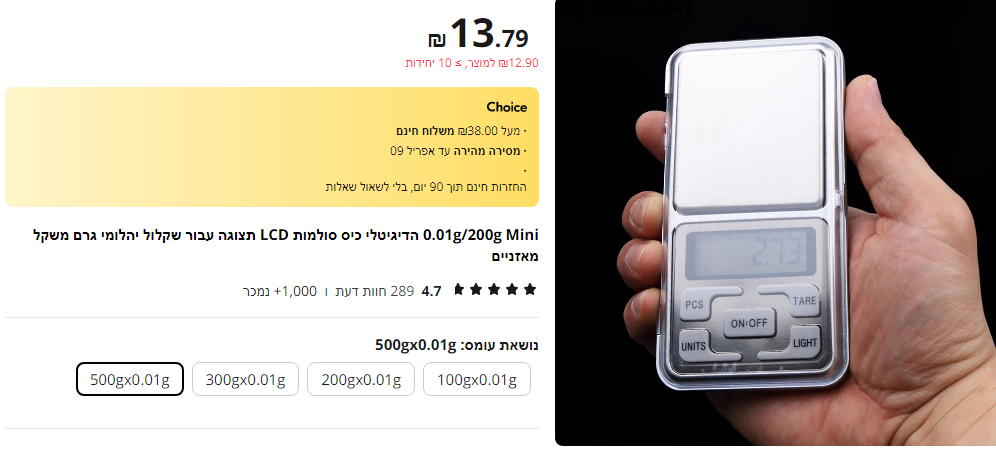Choose the 100gx0.01g capacity option
This screenshot has height=452, width=996.
point(476,379)
